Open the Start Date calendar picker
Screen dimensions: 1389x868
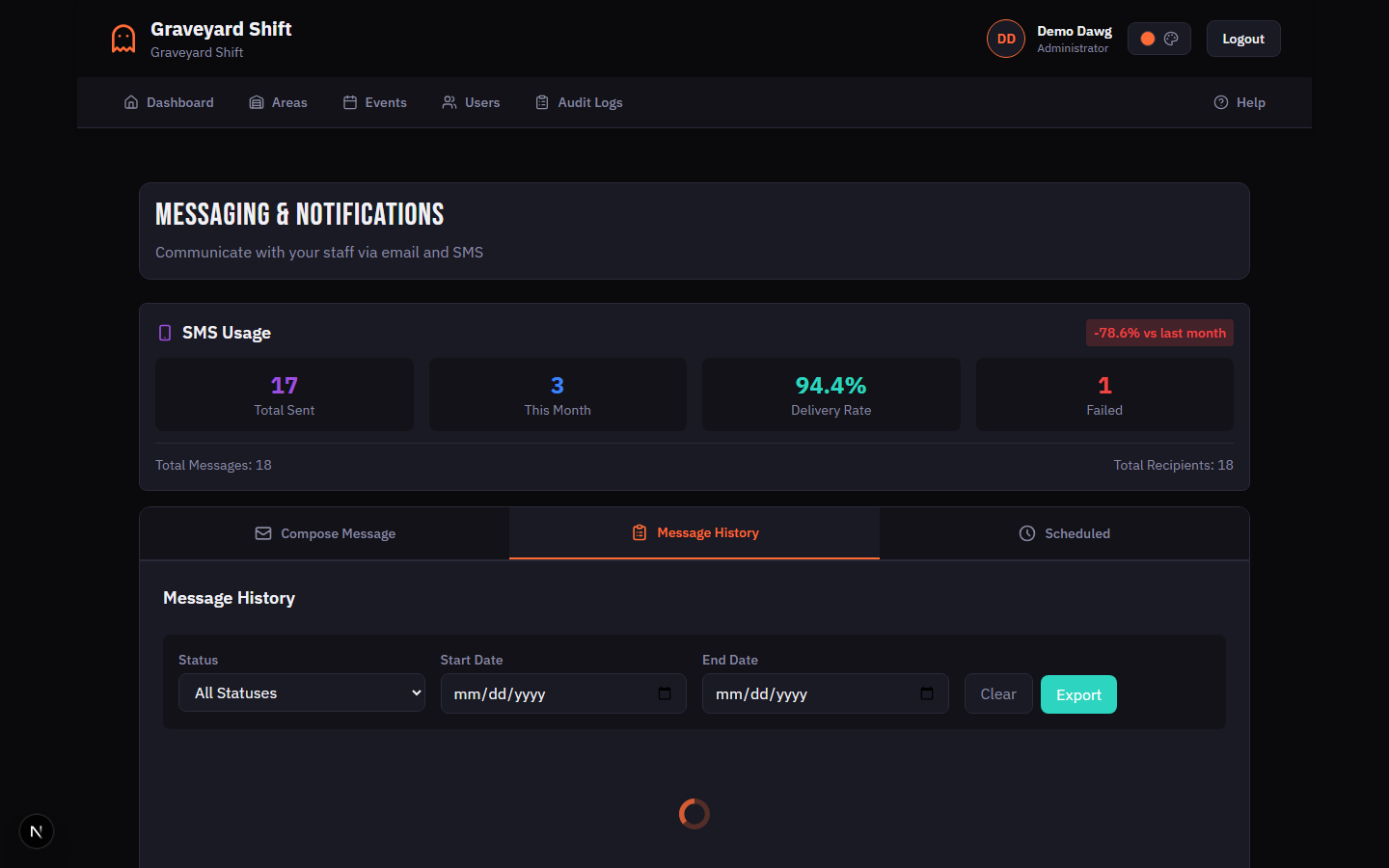[665, 693]
